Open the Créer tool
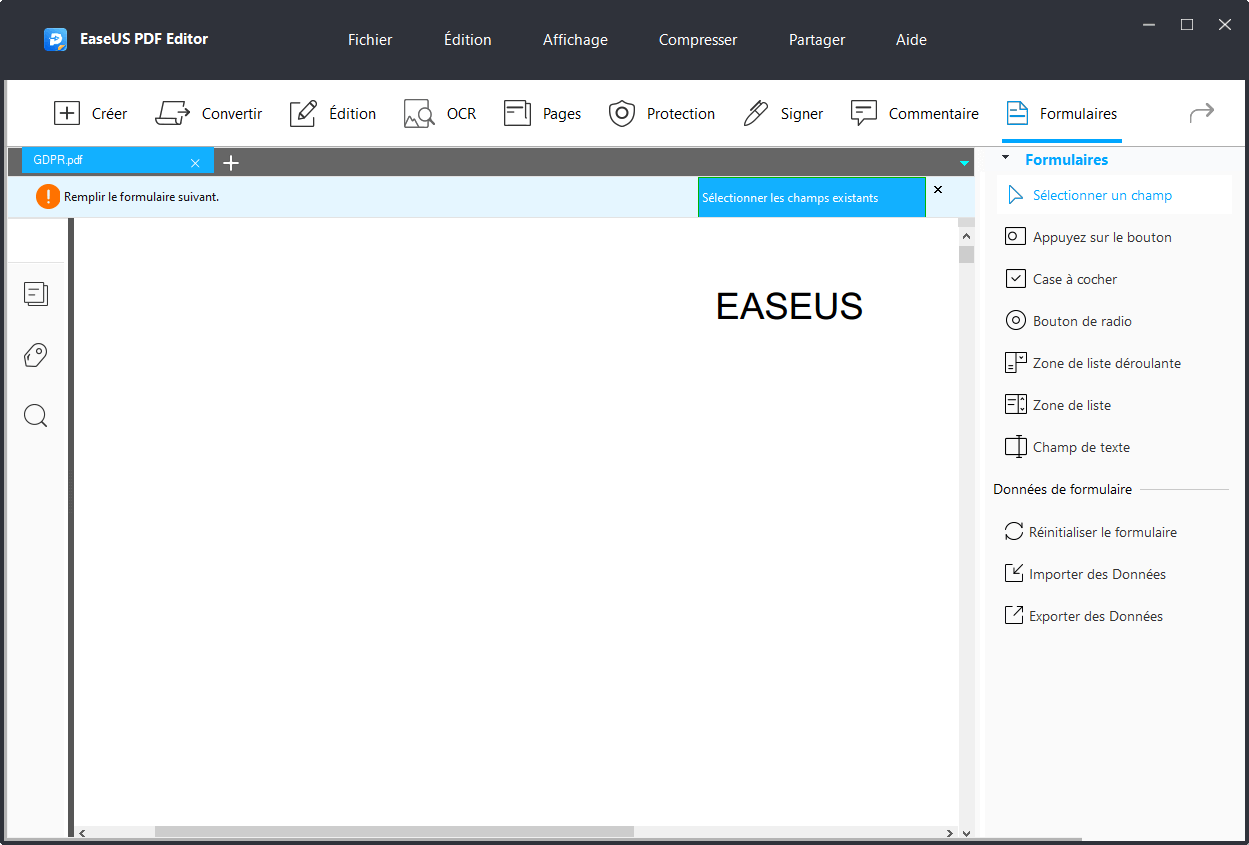This screenshot has width=1249, height=845. (90, 114)
